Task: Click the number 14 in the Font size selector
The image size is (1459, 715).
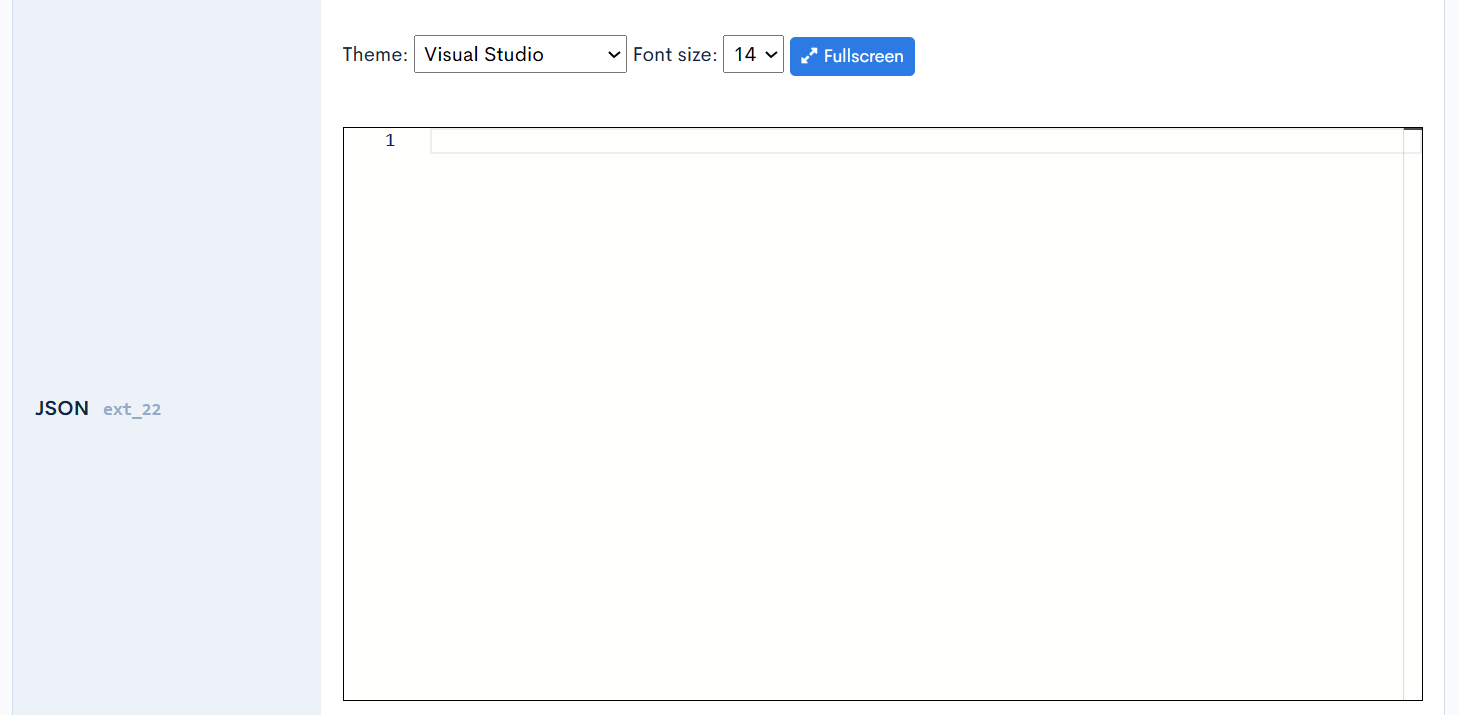Action: 744,55
